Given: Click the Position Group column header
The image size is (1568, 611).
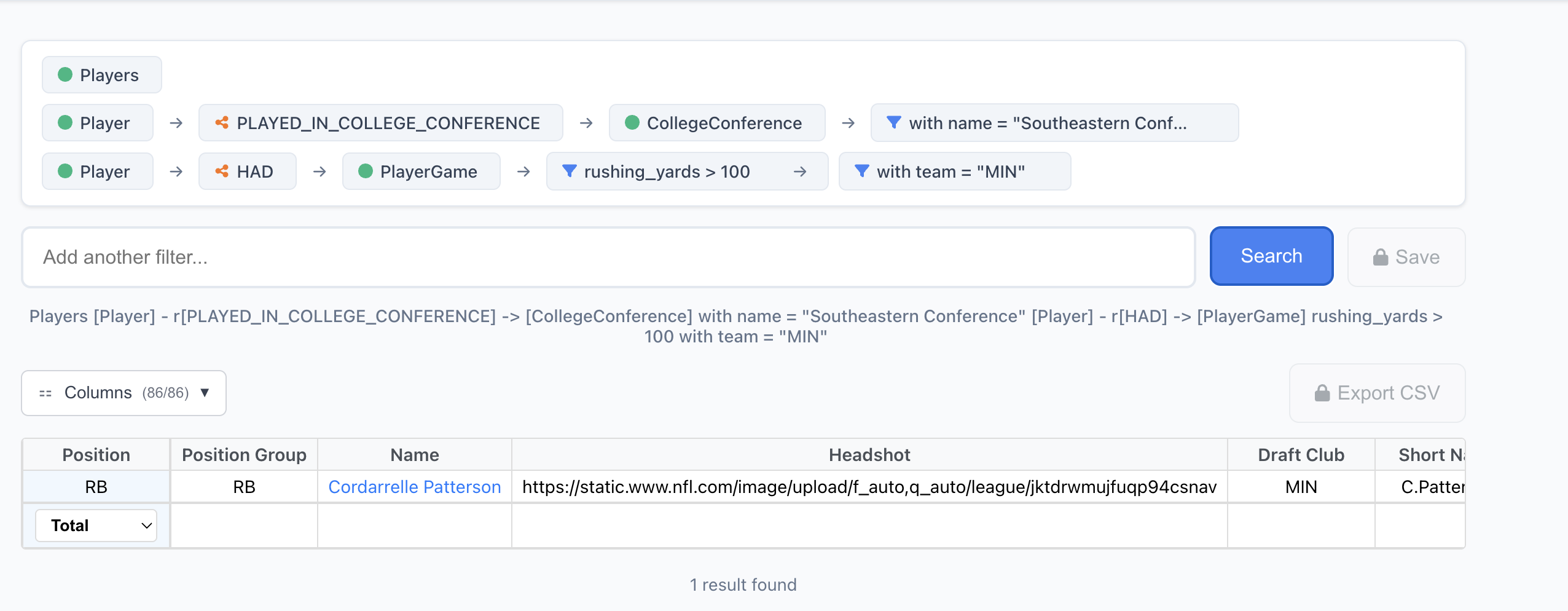Looking at the screenshot, I should tap(244, 455).
